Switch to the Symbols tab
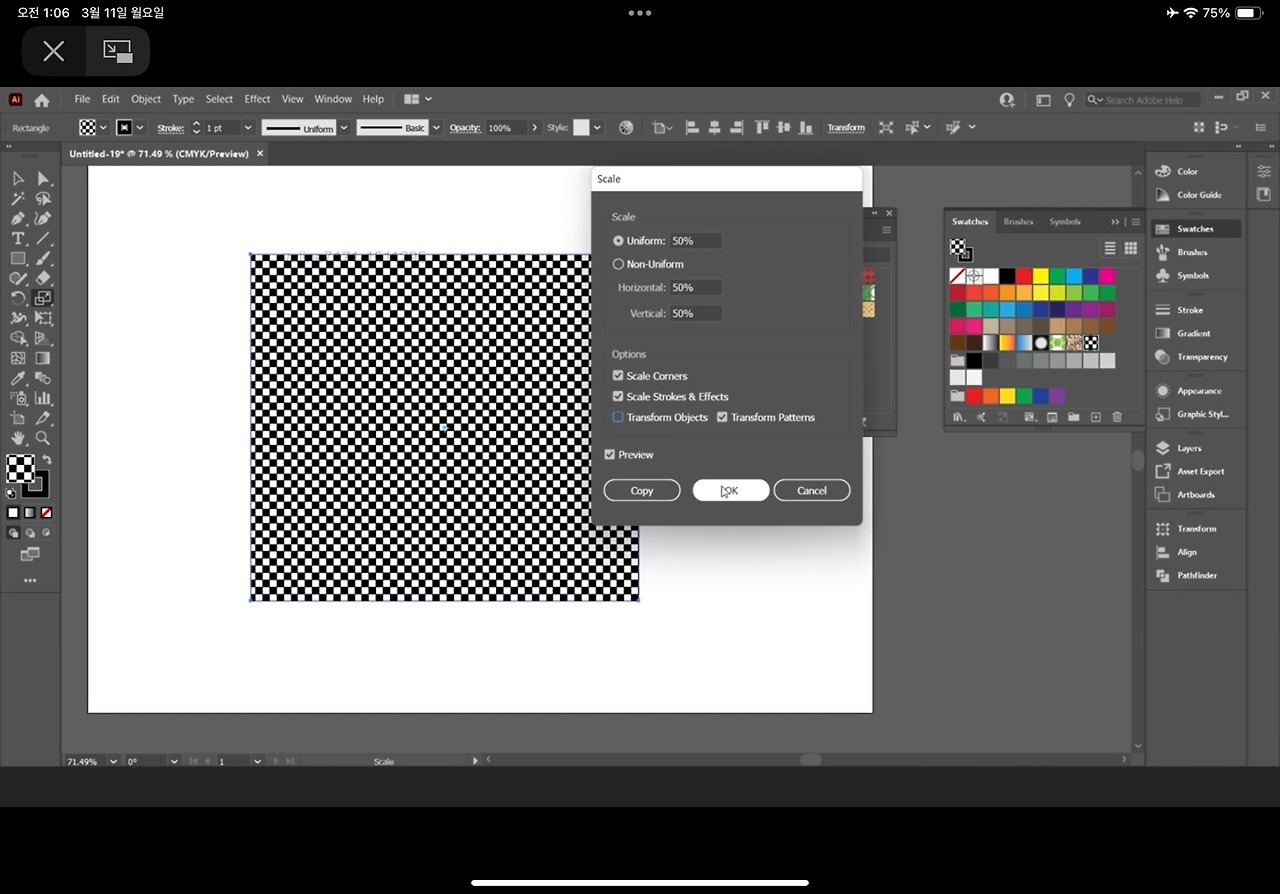The image size is (1280, 894). [x=1065, y=222]
